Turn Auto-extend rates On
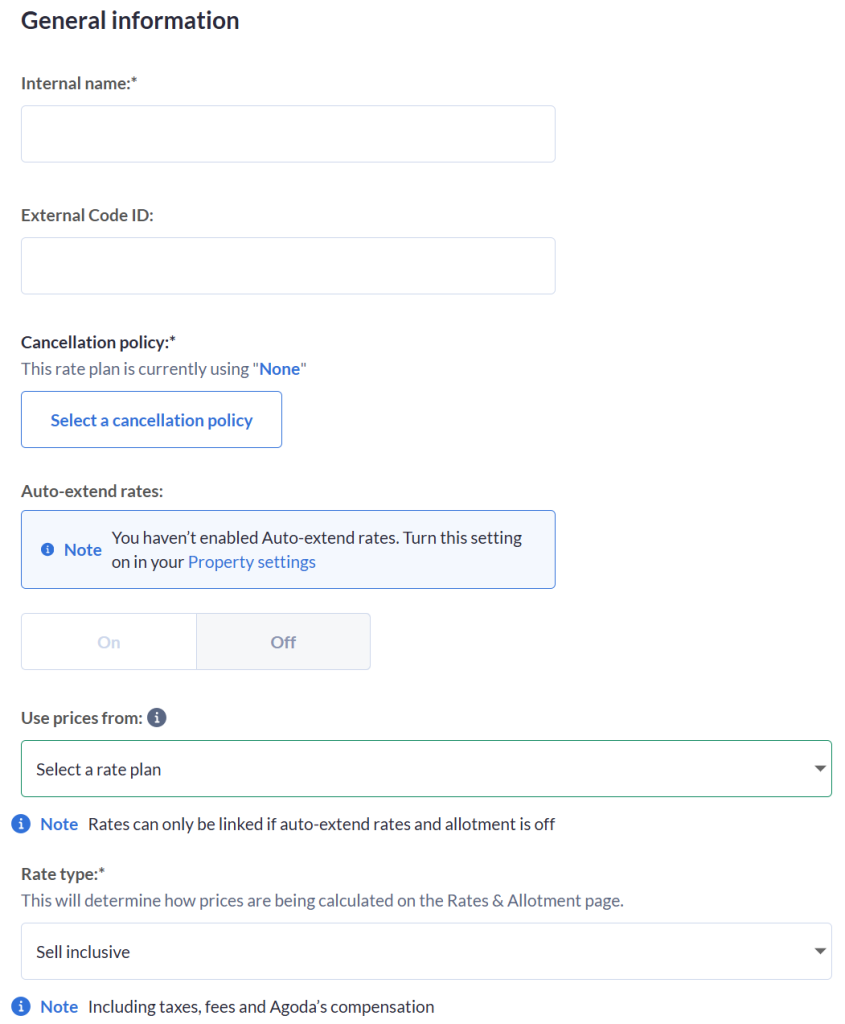 [108, 641]
